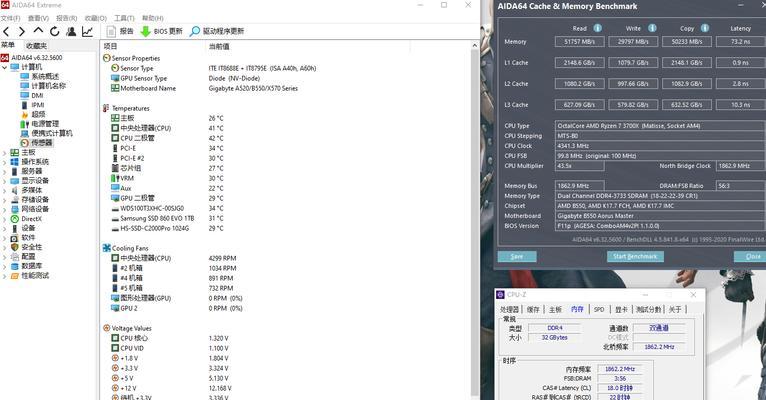Start BIOS 更新 from toolbar

162,31
